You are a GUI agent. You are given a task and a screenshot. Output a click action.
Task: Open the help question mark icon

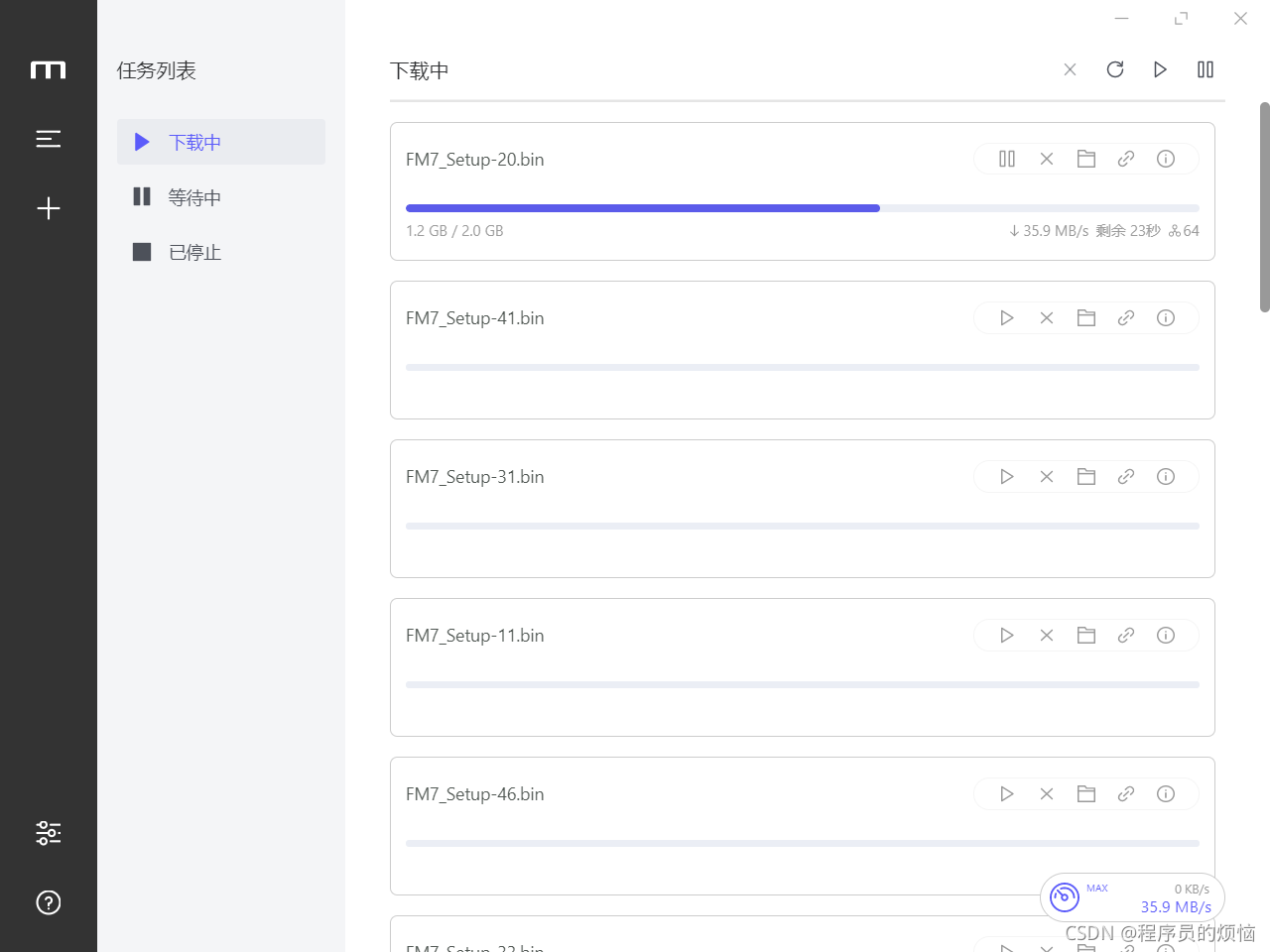coord(49,902)
